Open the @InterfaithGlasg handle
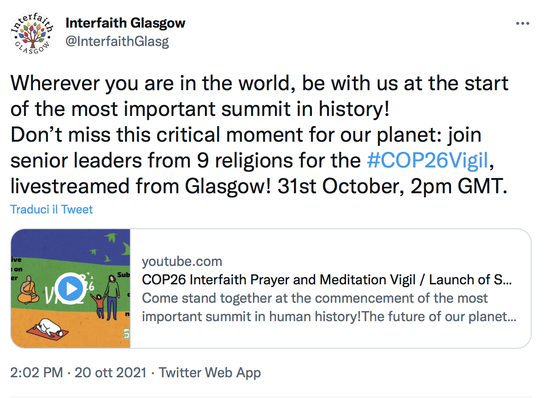This screenshot has width=545, height=398. coord(117,41)
